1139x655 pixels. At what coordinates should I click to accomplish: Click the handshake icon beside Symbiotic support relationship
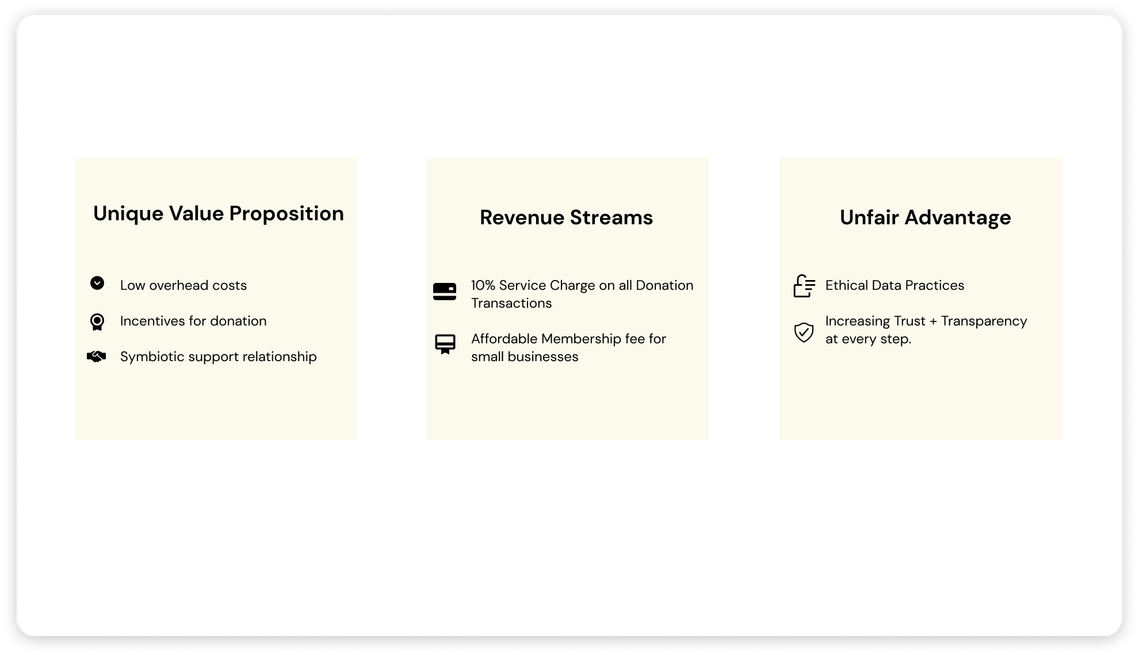[x=97, y=356]
